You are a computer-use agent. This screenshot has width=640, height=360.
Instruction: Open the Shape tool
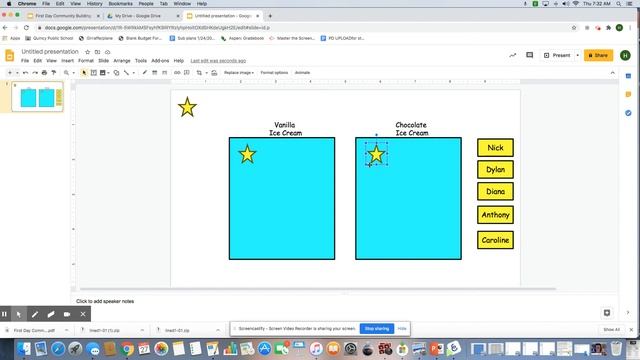click(x=116, y=73)
